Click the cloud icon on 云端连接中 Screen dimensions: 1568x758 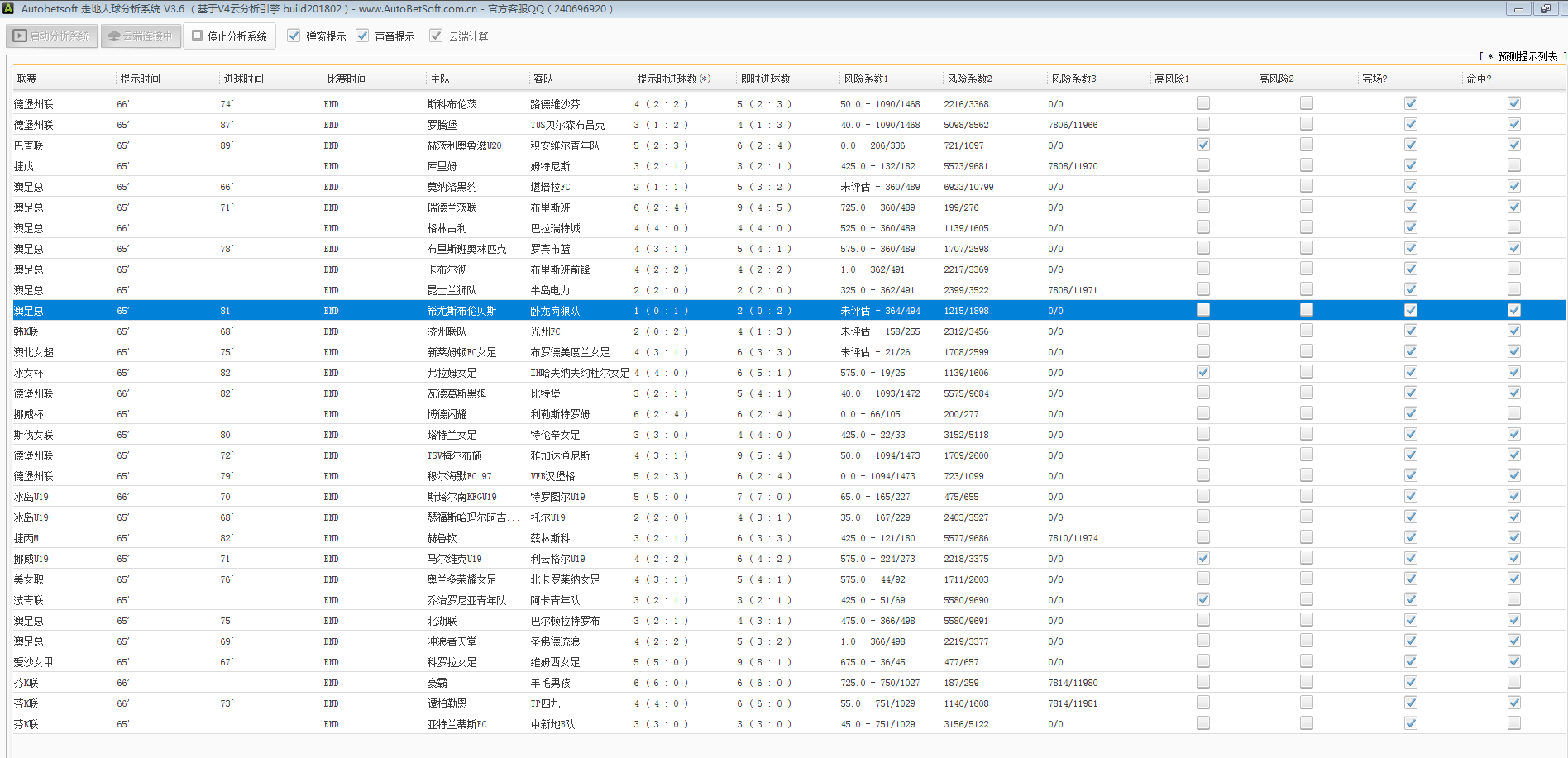[x=114, y=36]
